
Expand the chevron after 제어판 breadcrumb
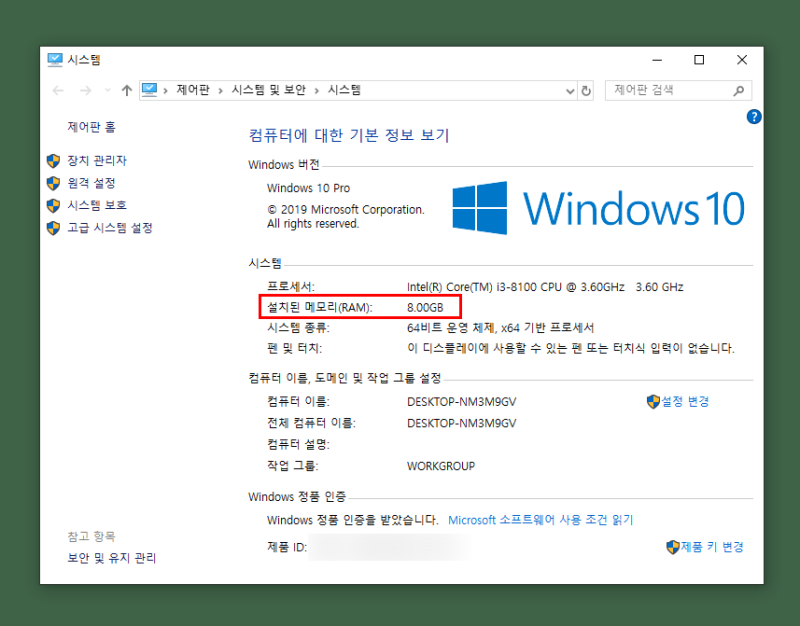pyautogui.click(x=220, y=91)
